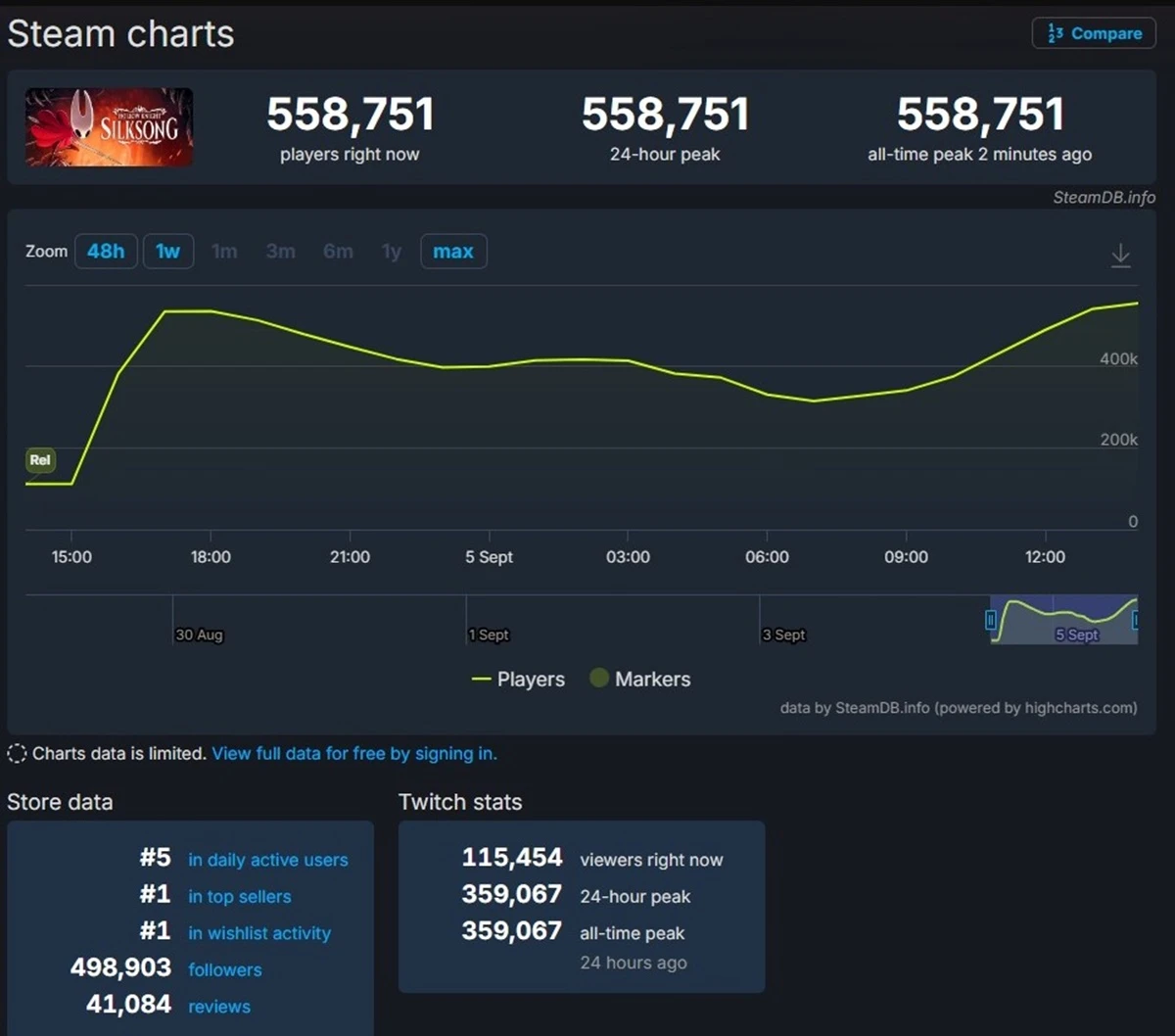
Task: Select the 1m zoom option
Action: (224, 252)
